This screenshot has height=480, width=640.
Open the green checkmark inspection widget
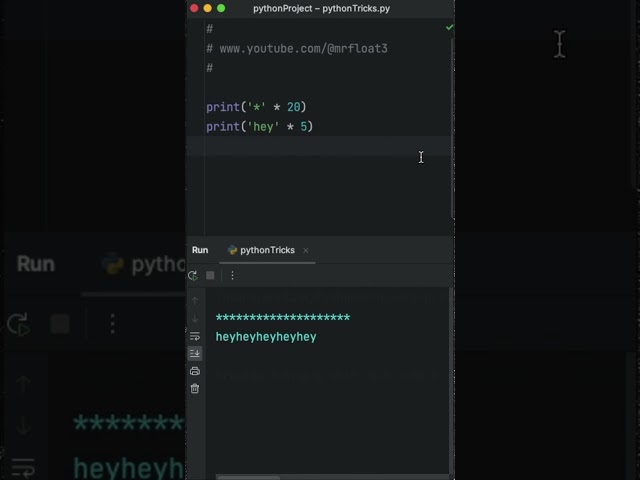(449, 27)
